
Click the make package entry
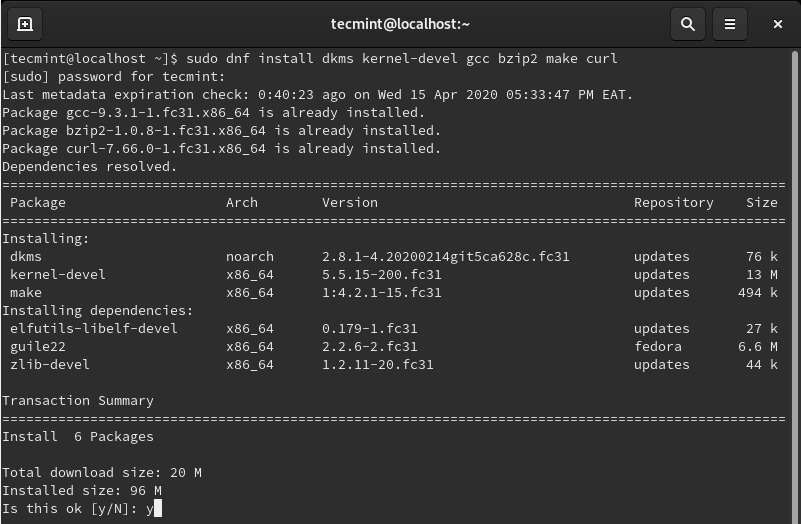[x=26, y=293]
